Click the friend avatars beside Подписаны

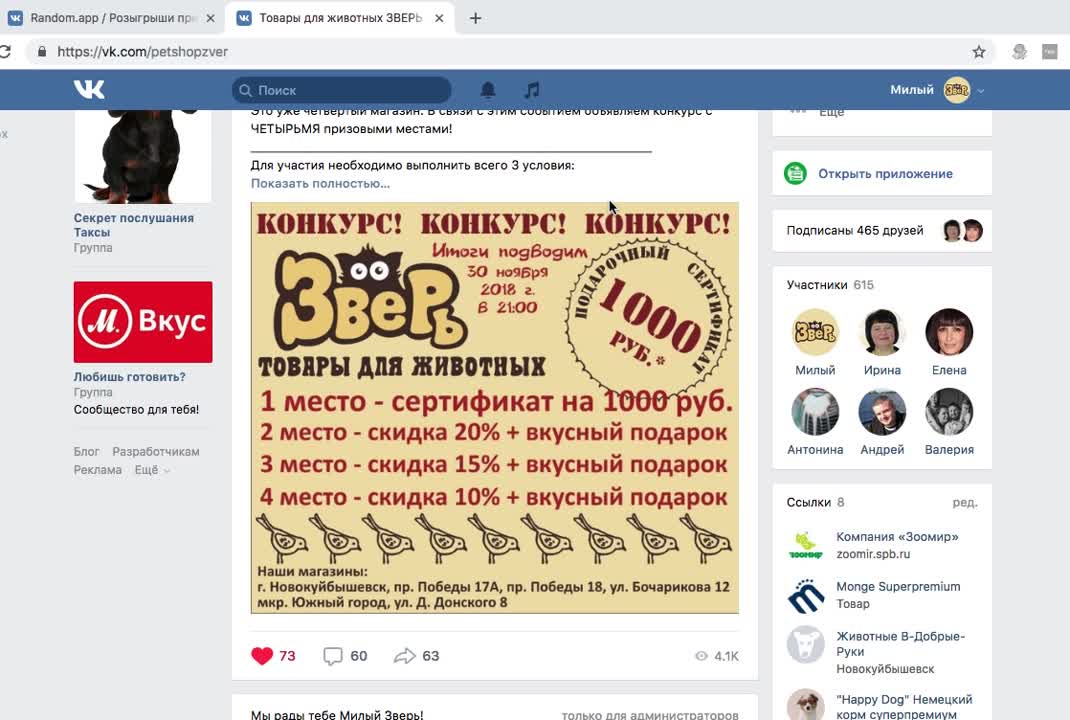[962, 231]
